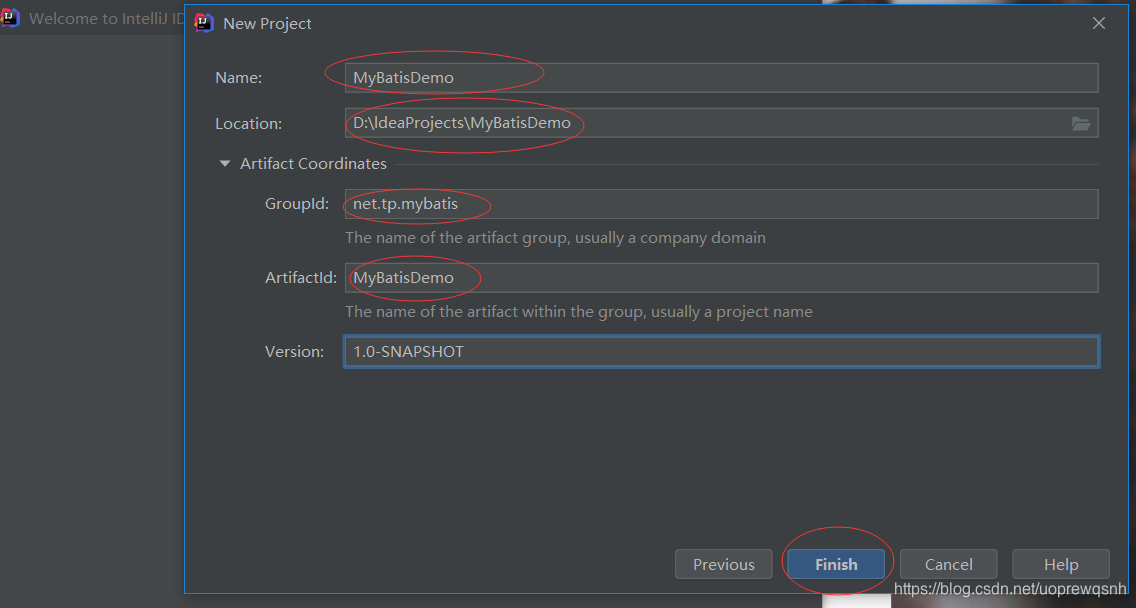Edit the GroupId field net.tp.mybatis
The width and height of the screenshot is (1136, 608).
721,204
